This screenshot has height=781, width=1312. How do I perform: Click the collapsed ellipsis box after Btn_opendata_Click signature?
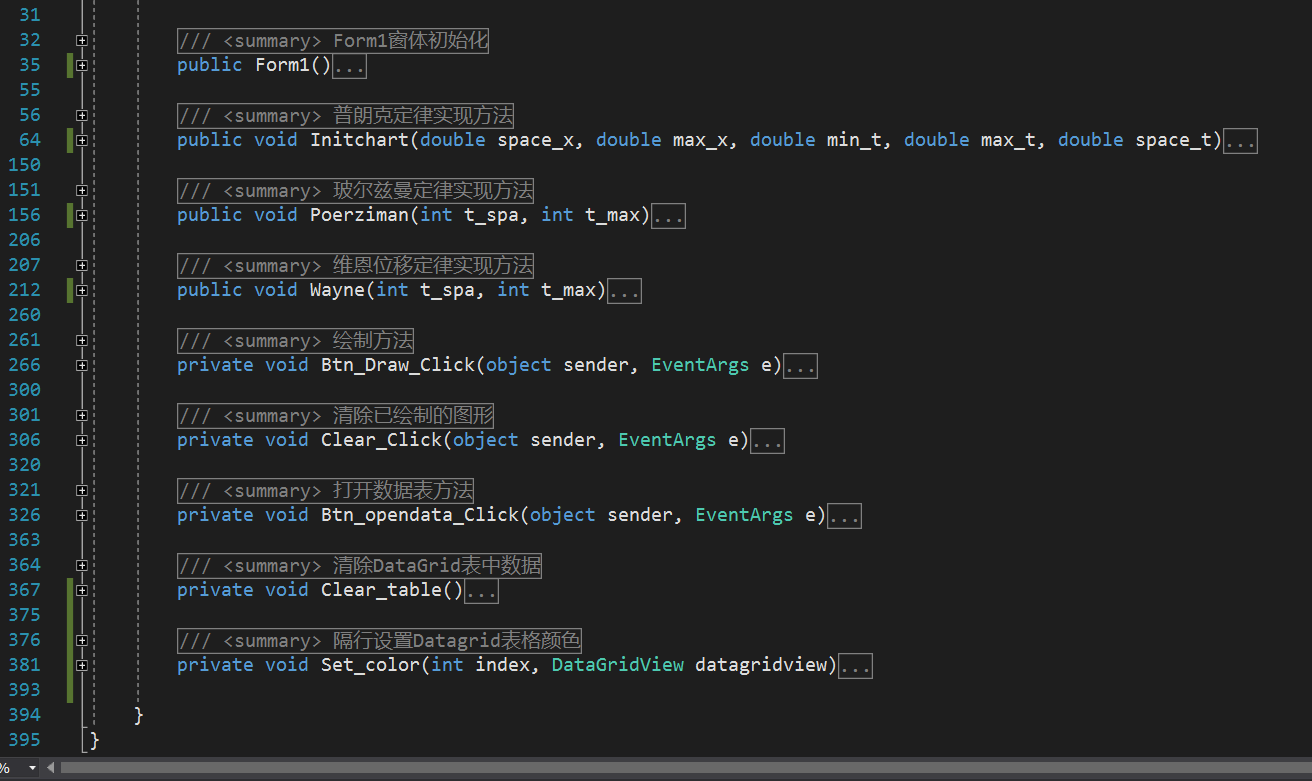(844, 516)
